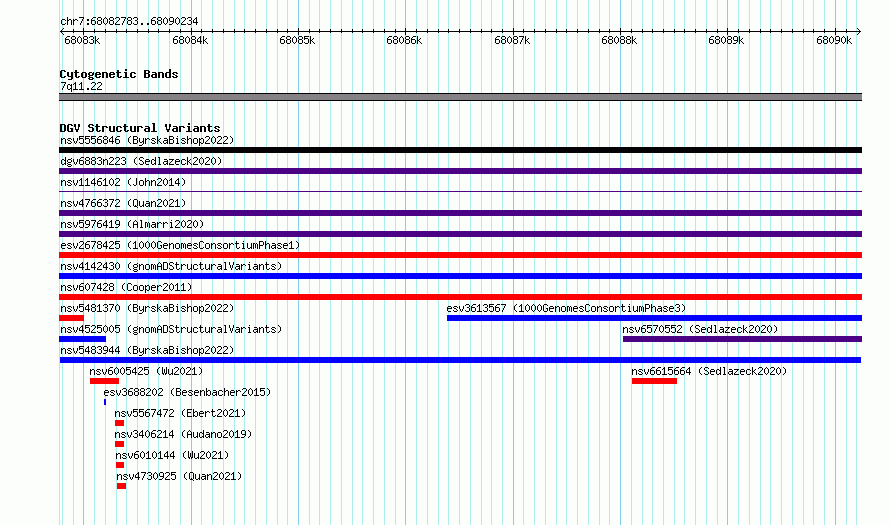
Task: Click the left arrowhead of the ruler
Action: tap(62, 32)
